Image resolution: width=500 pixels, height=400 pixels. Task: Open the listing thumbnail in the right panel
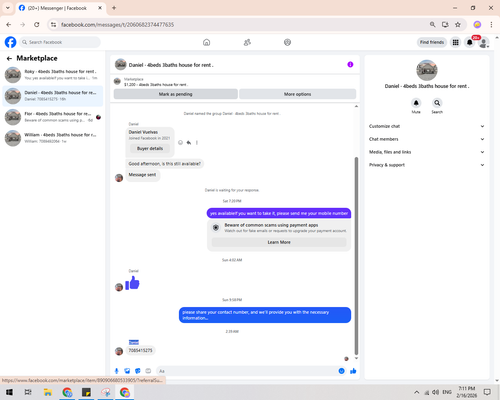click(427, 70)
